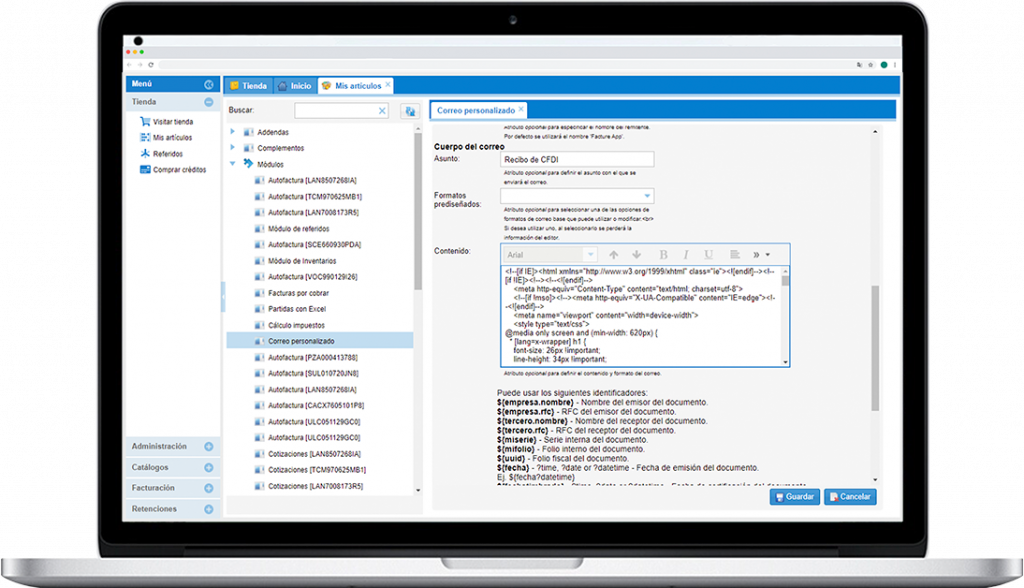
Task: Toggle underline in the editor toolbar
Action: click(x=709, y=255)
